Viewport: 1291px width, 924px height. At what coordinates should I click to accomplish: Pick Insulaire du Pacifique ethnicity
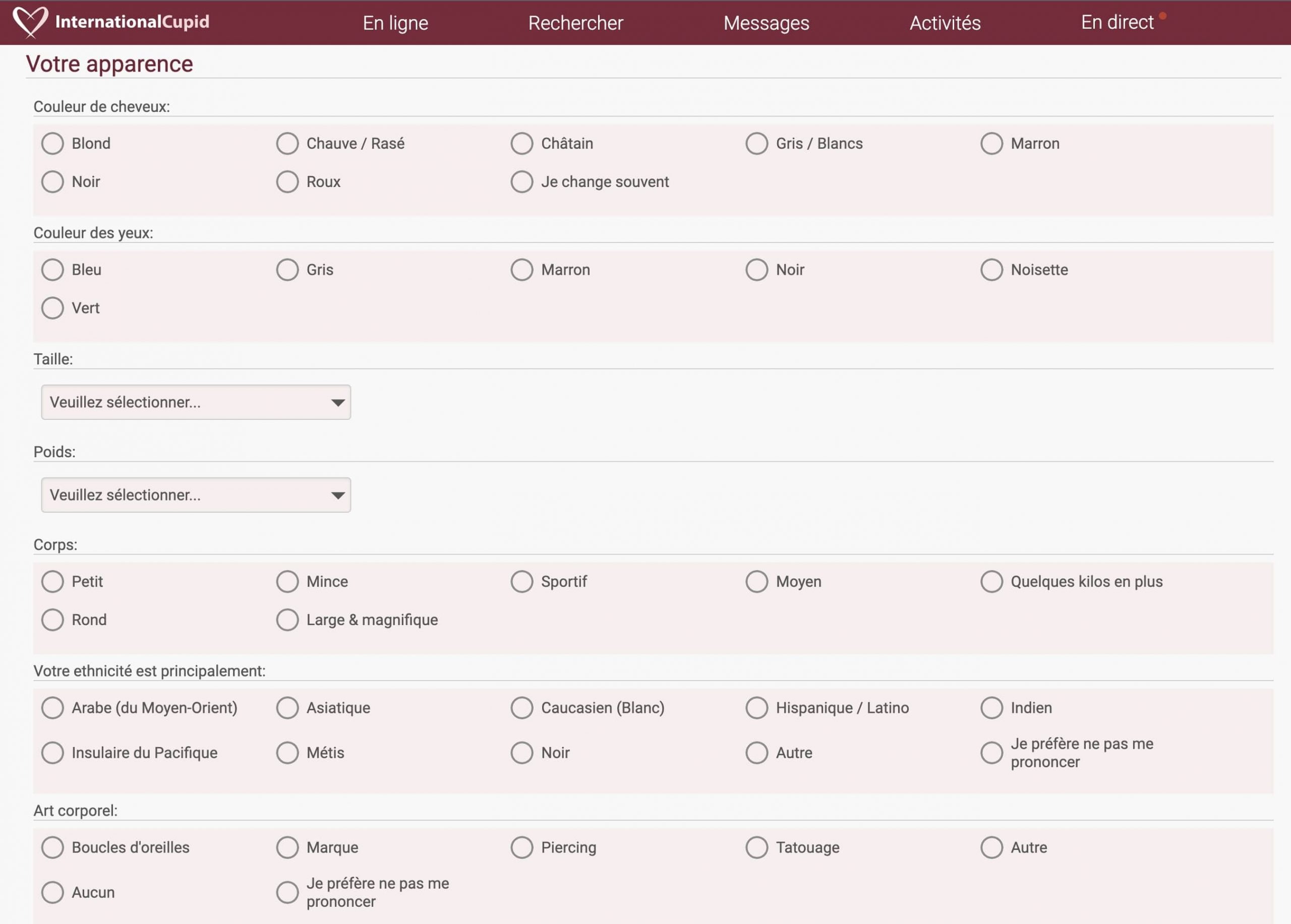pos(53,753)
